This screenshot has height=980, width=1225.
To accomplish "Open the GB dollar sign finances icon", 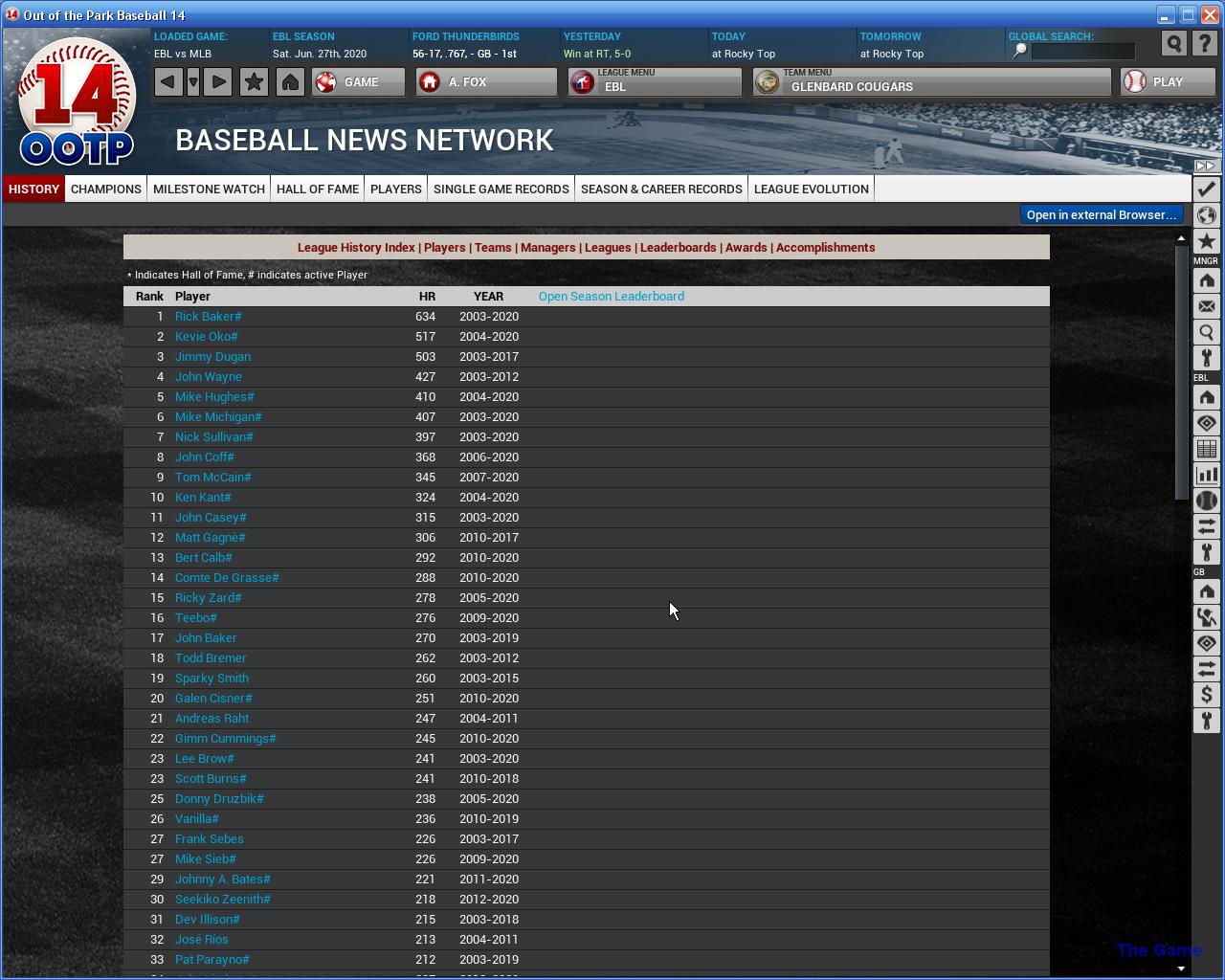I will click(x=1206, y=695).
